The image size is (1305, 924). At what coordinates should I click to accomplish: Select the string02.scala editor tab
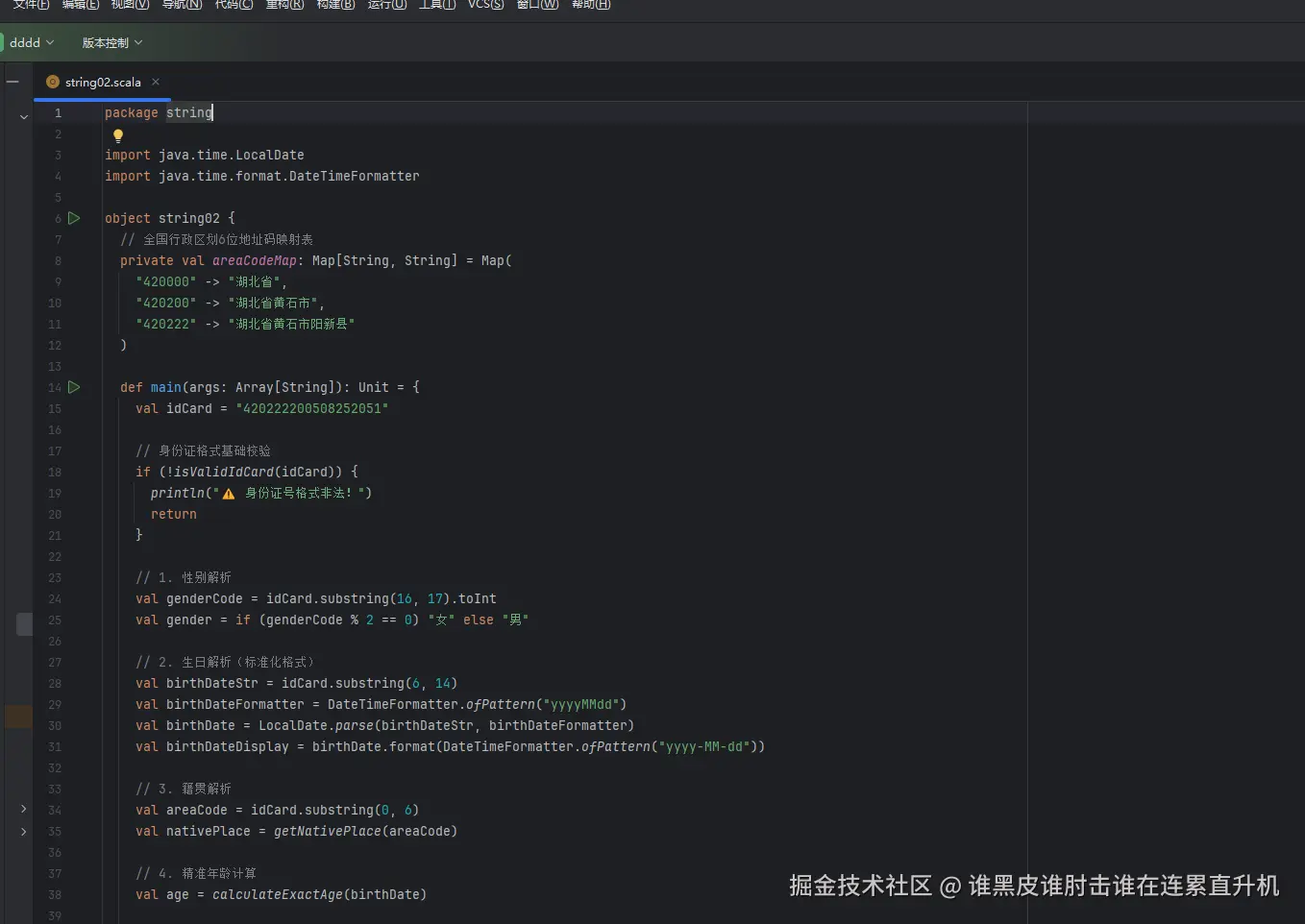(x=103, y=83)
